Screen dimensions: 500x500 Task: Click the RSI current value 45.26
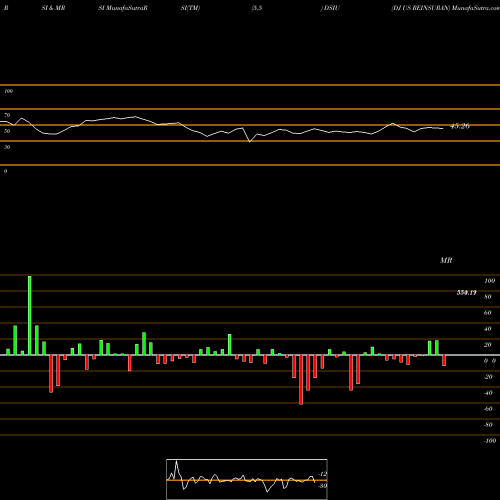click(x=460, y=126)
